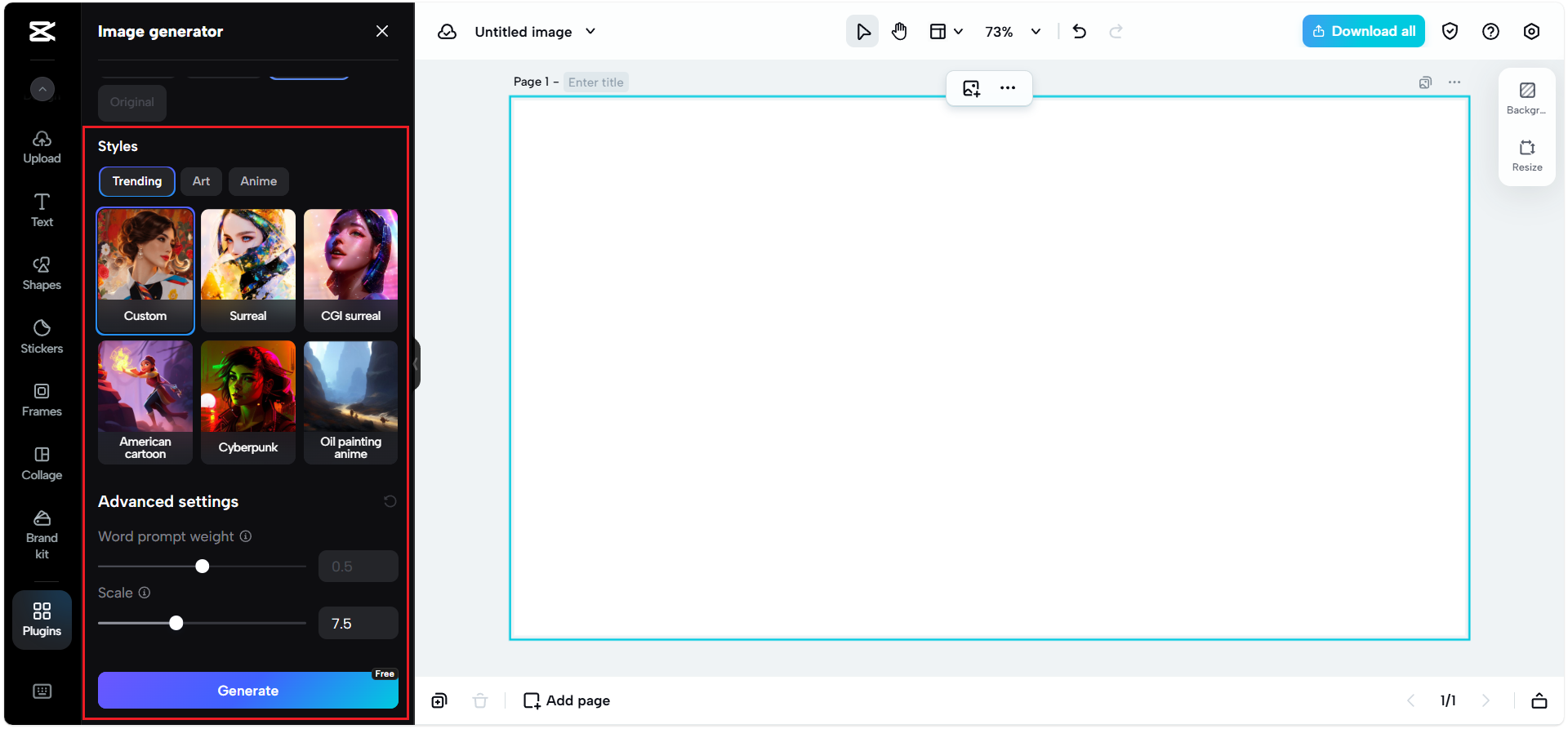
Task: Open the Stickers panel
Action: click(x=42, y=336)
